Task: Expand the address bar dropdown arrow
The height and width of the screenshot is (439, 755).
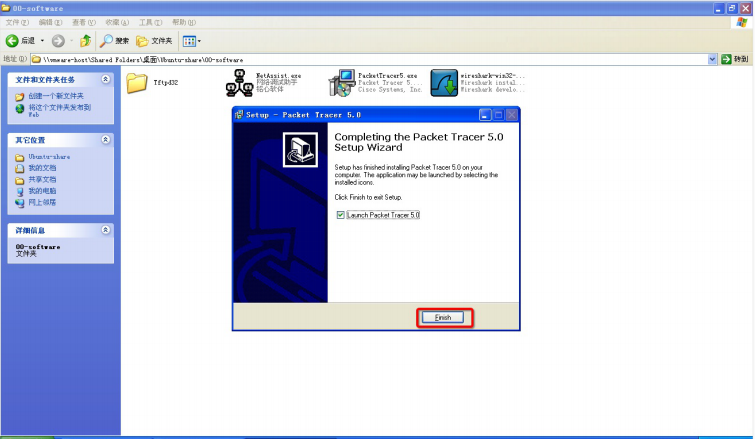Action: pos(712,59)
